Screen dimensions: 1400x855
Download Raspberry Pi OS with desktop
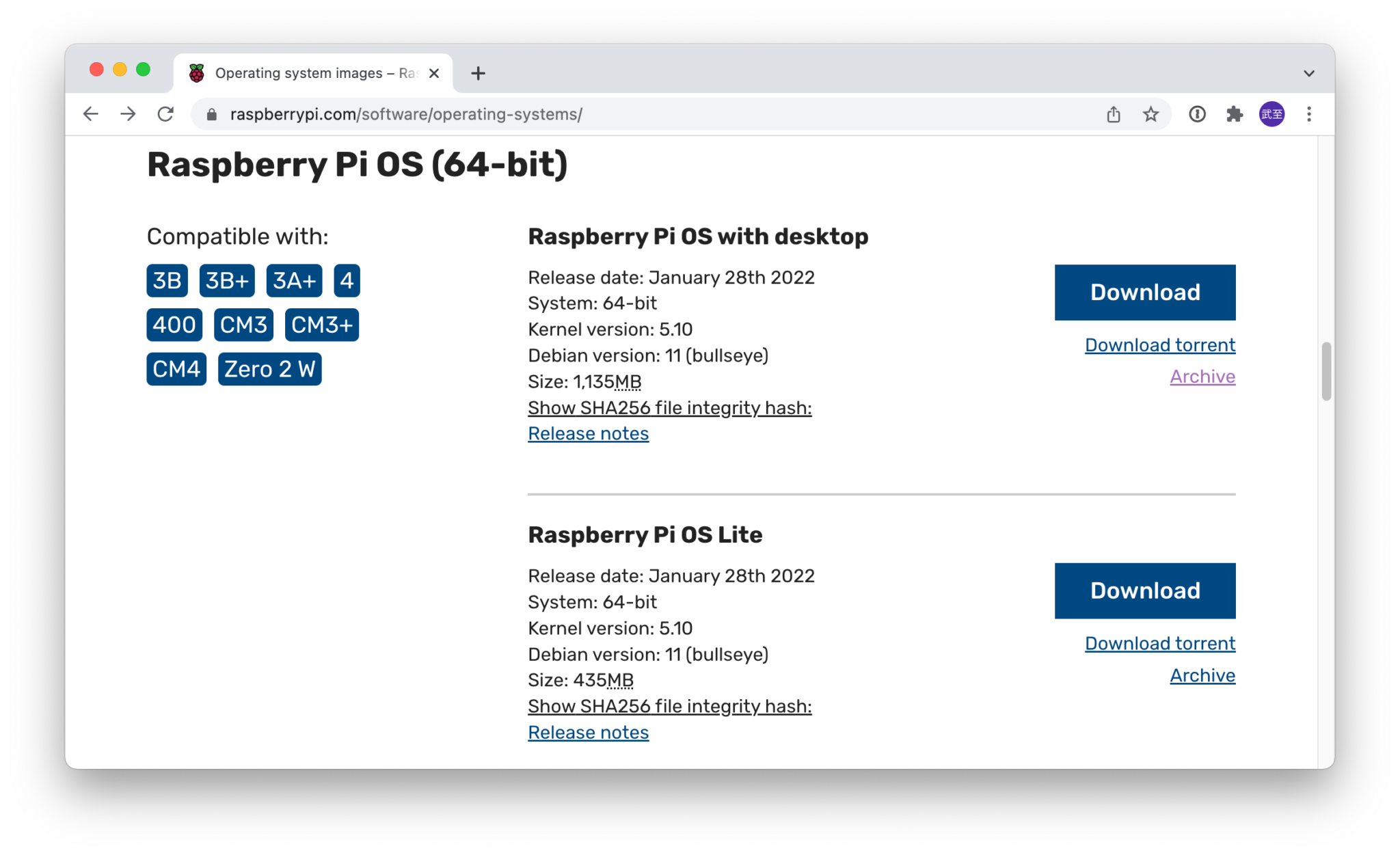pyautogui.click(x=1144, y=292)
